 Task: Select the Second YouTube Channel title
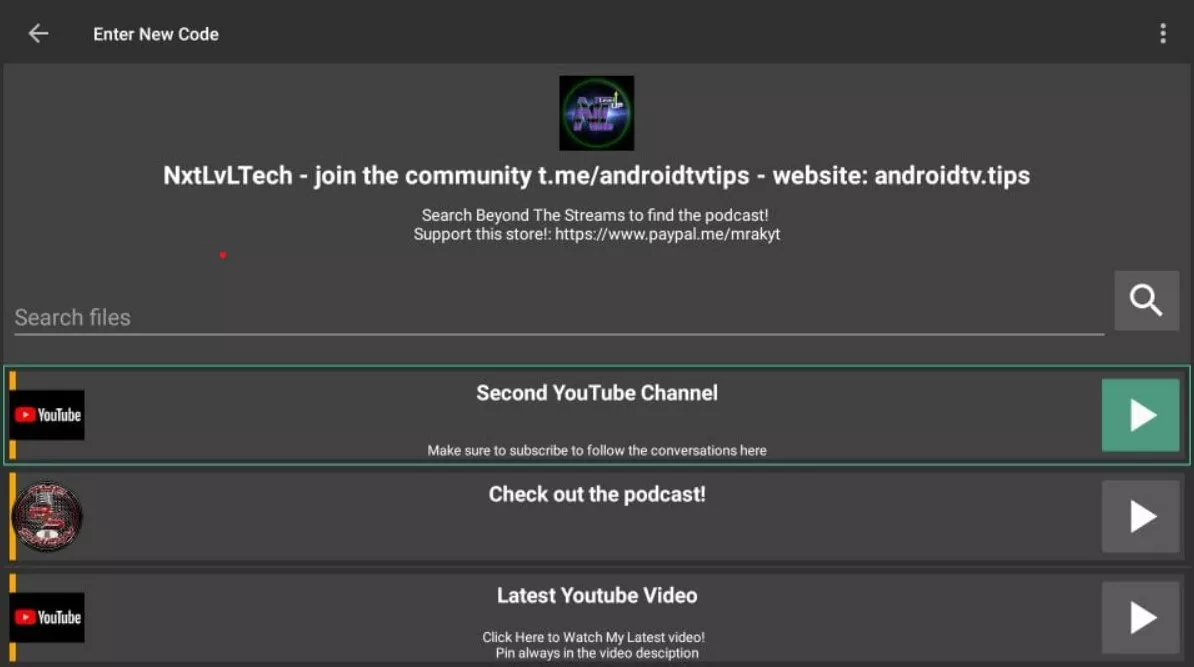click(597, 393)
